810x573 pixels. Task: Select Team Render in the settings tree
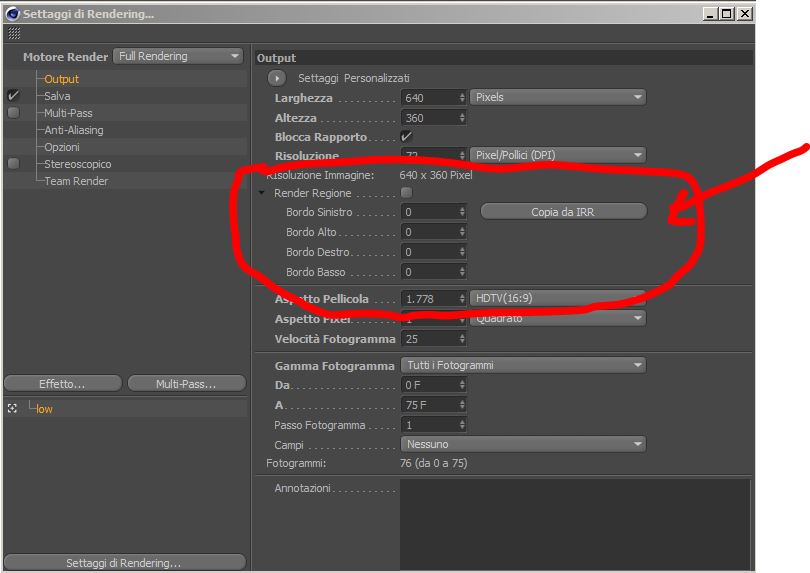click(76, 181)
